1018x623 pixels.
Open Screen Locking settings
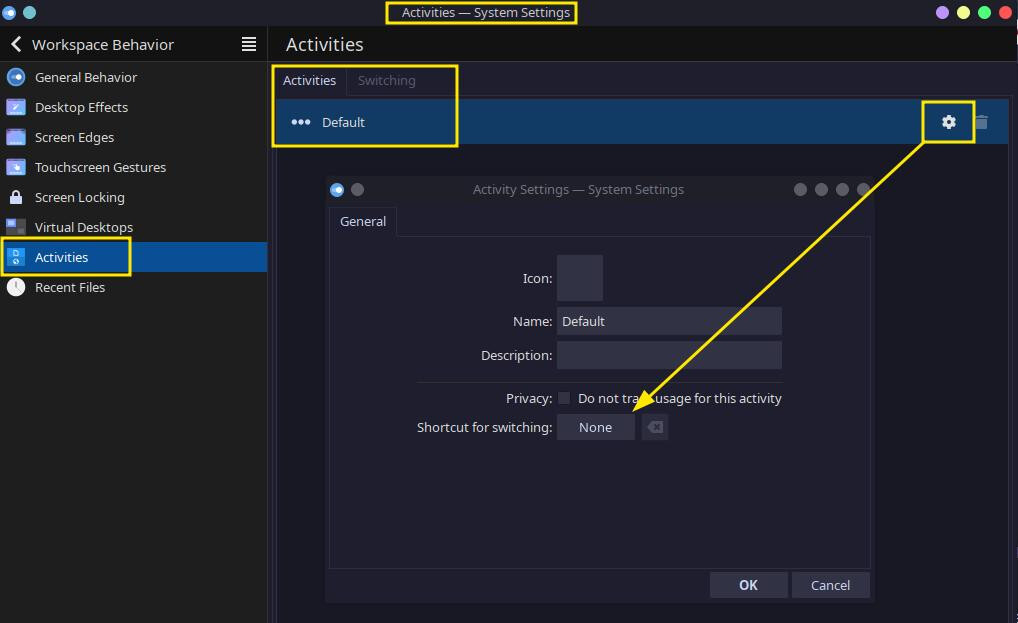point(133,197)
